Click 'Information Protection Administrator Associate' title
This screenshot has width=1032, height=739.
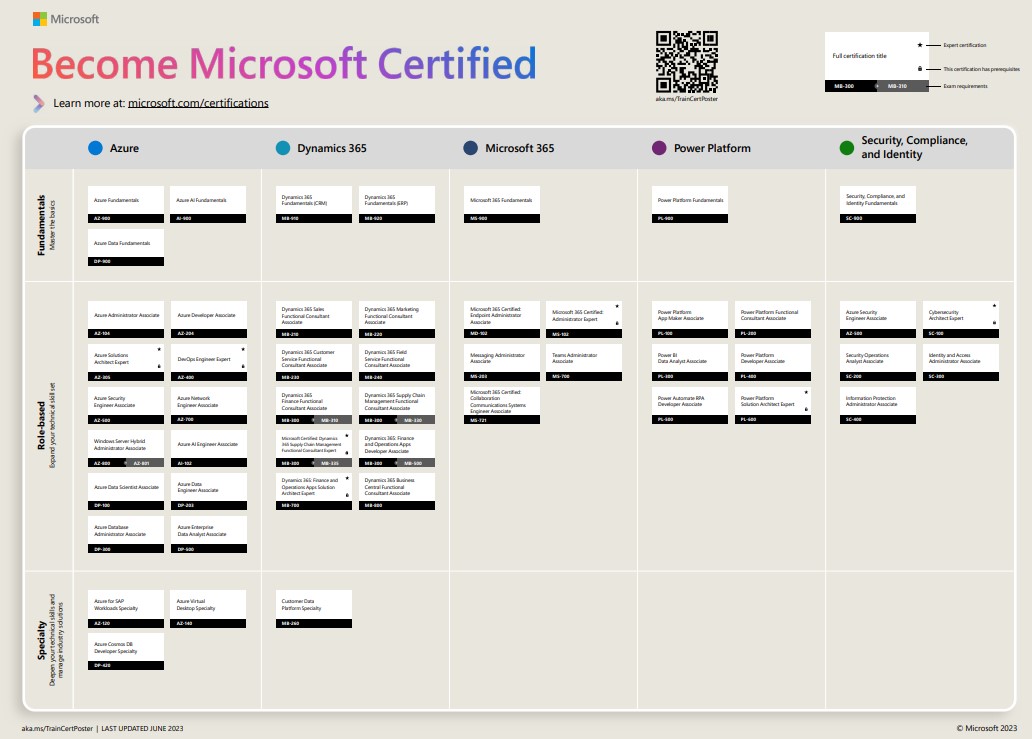tap(871, 401)
